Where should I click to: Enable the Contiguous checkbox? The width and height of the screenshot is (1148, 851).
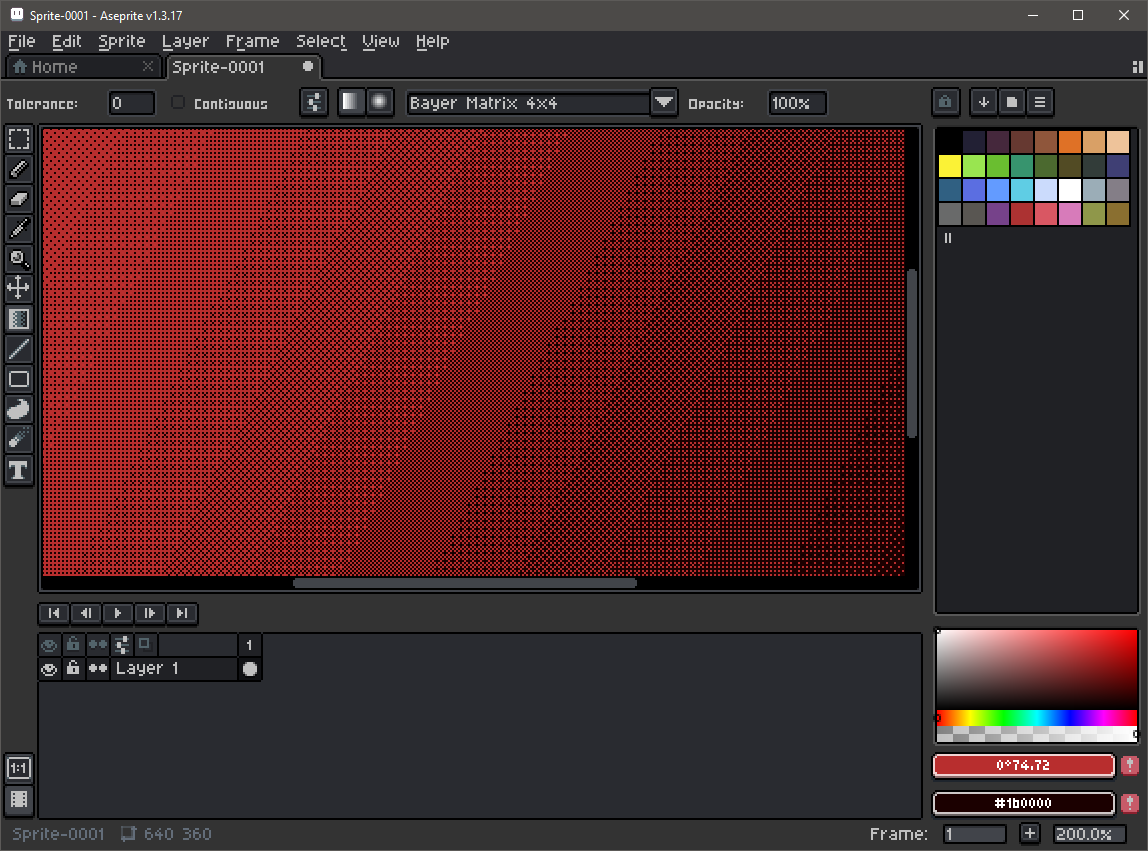tap(178, 103)
